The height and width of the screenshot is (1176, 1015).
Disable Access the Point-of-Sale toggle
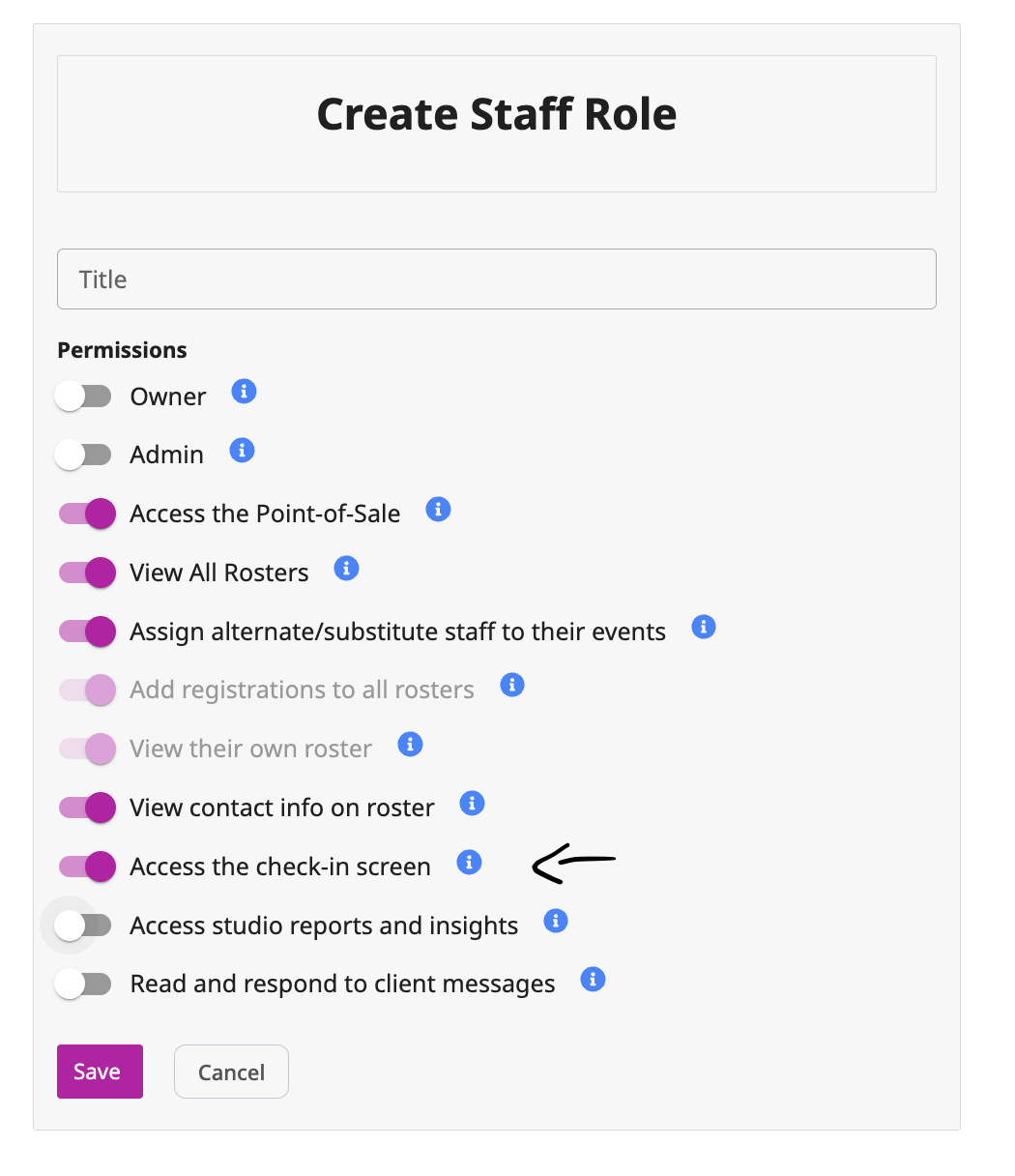pyautogui.click(x=87, y=514)
